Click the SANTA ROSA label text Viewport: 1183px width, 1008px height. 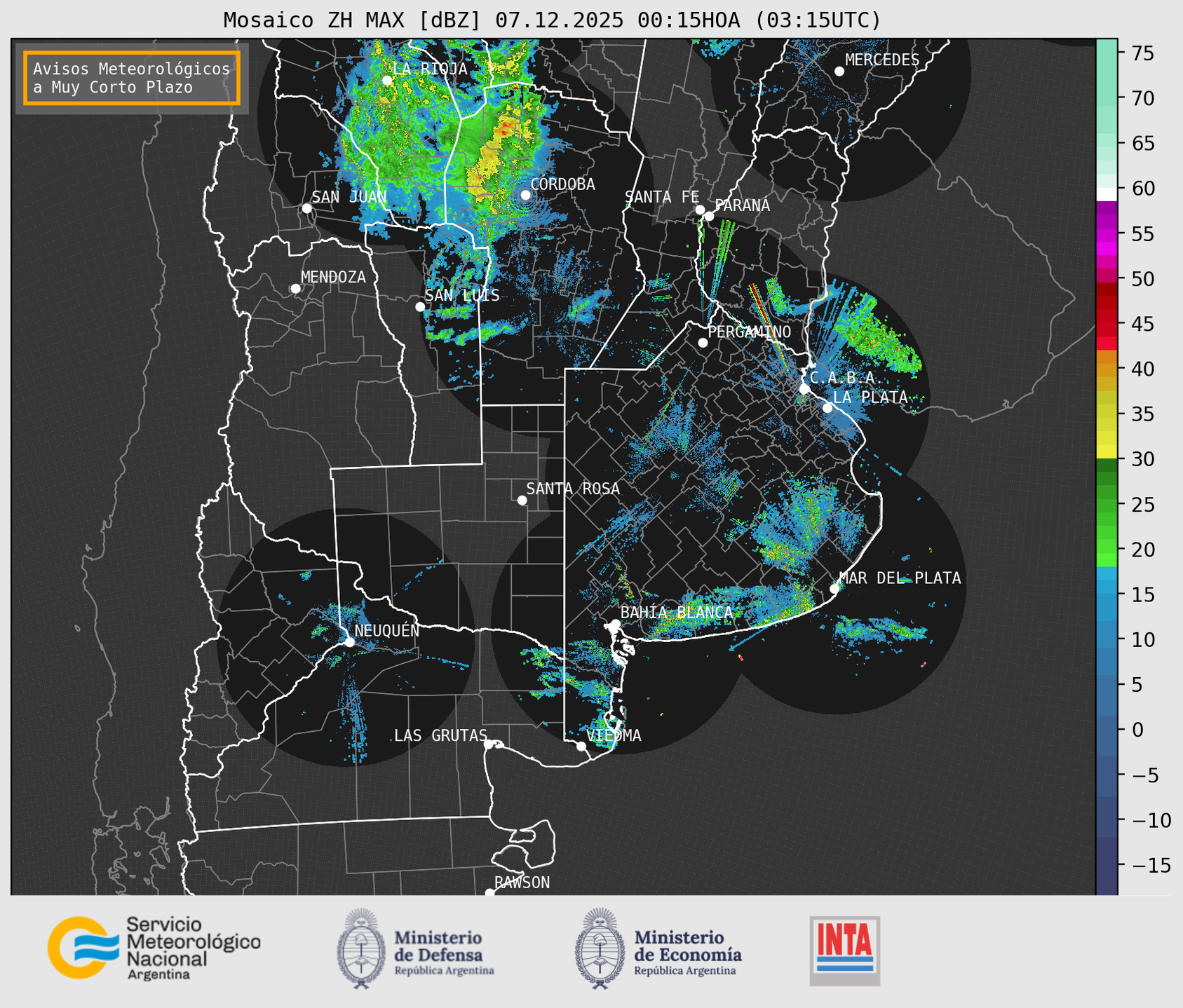coord(574,489)
